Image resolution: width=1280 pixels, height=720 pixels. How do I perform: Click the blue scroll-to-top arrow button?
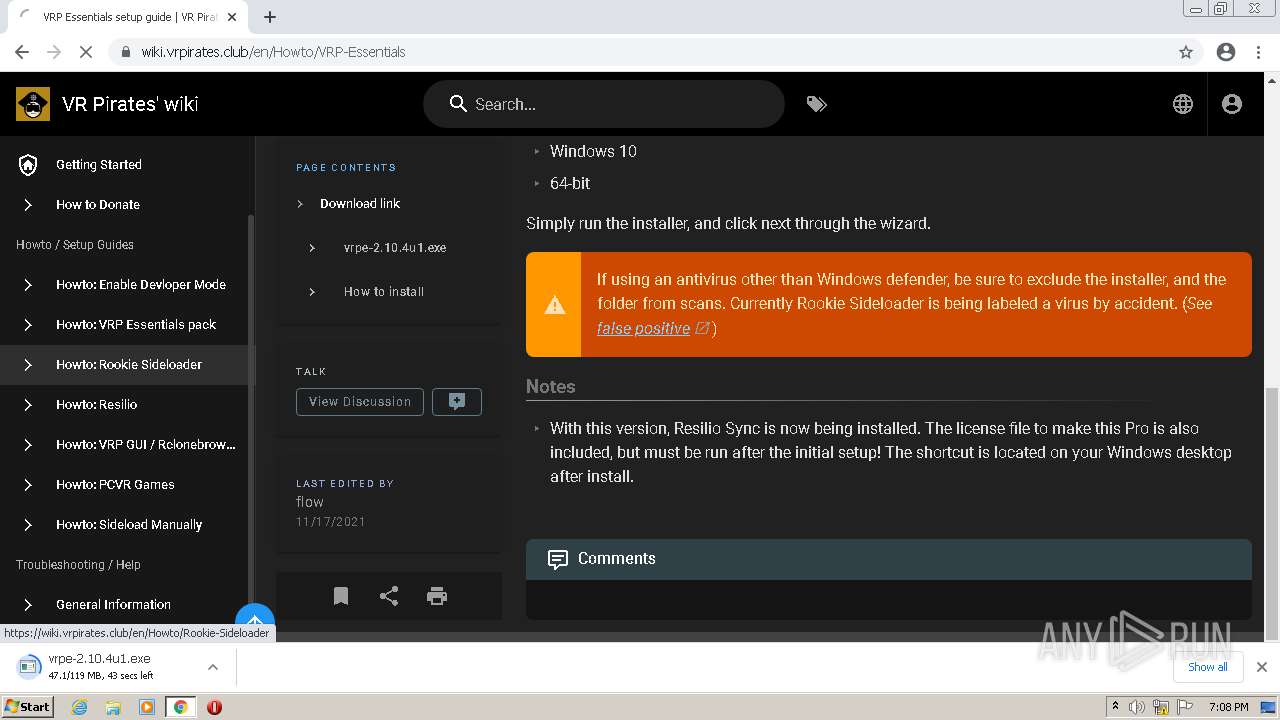click(255, 622)
